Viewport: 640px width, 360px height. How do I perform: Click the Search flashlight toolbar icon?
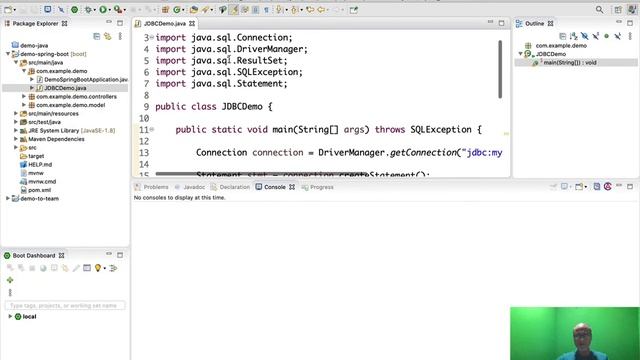pos(205,9)
